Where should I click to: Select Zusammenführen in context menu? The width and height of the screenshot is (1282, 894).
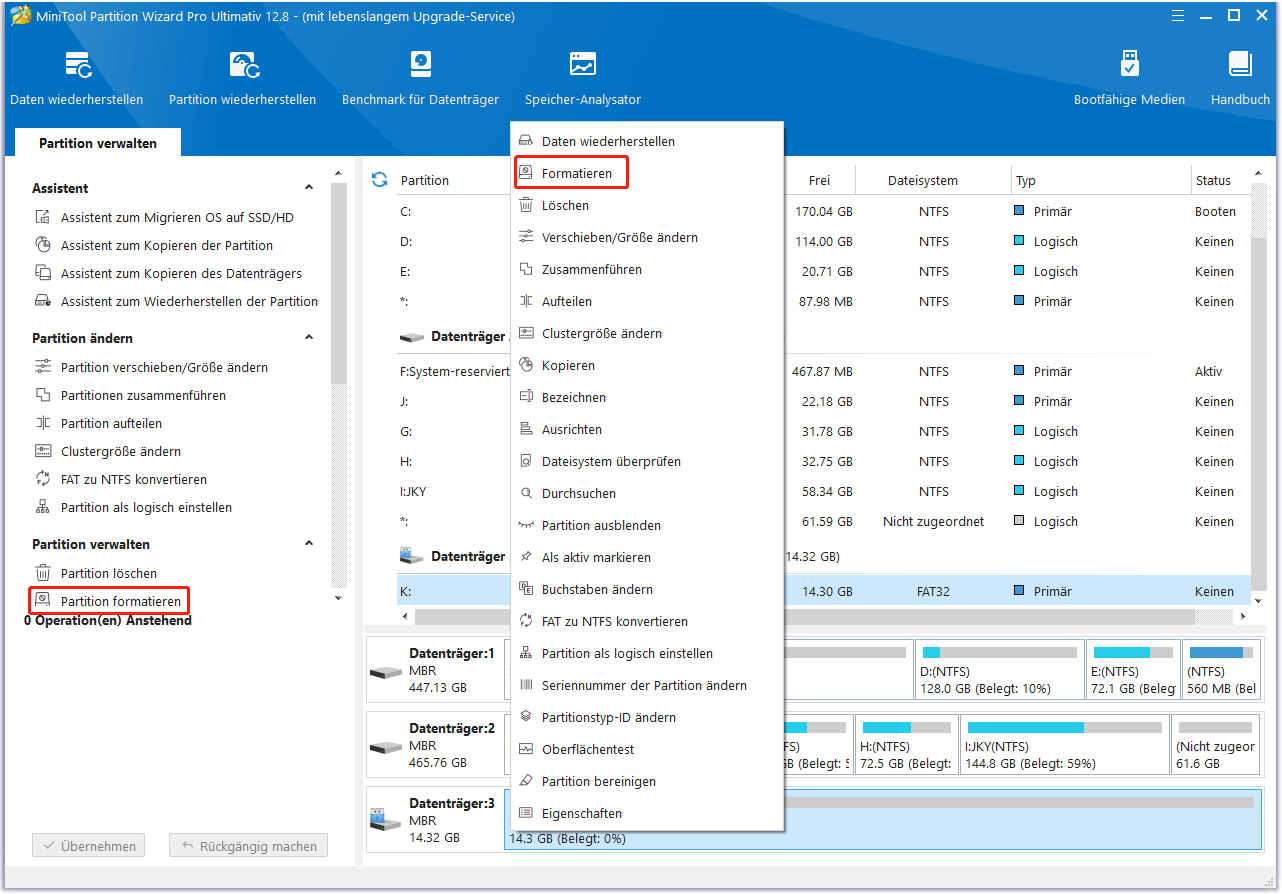point(592,269)
